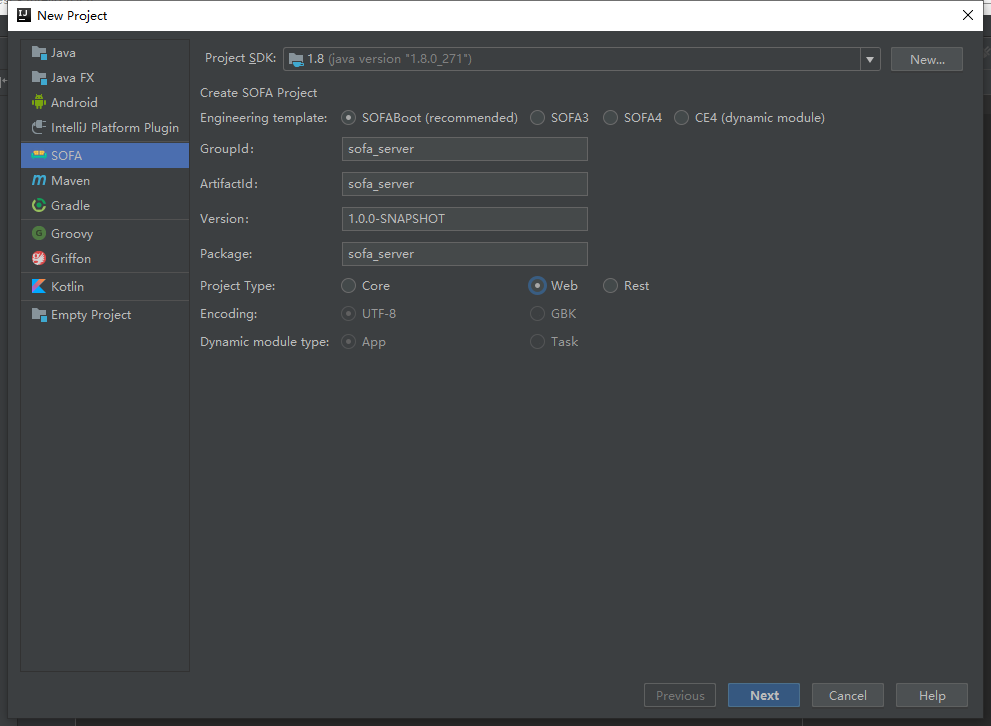Pick the IntelliJ Platform Plugin icon
This screenshot has width=991, height=726.
[39, 127]
